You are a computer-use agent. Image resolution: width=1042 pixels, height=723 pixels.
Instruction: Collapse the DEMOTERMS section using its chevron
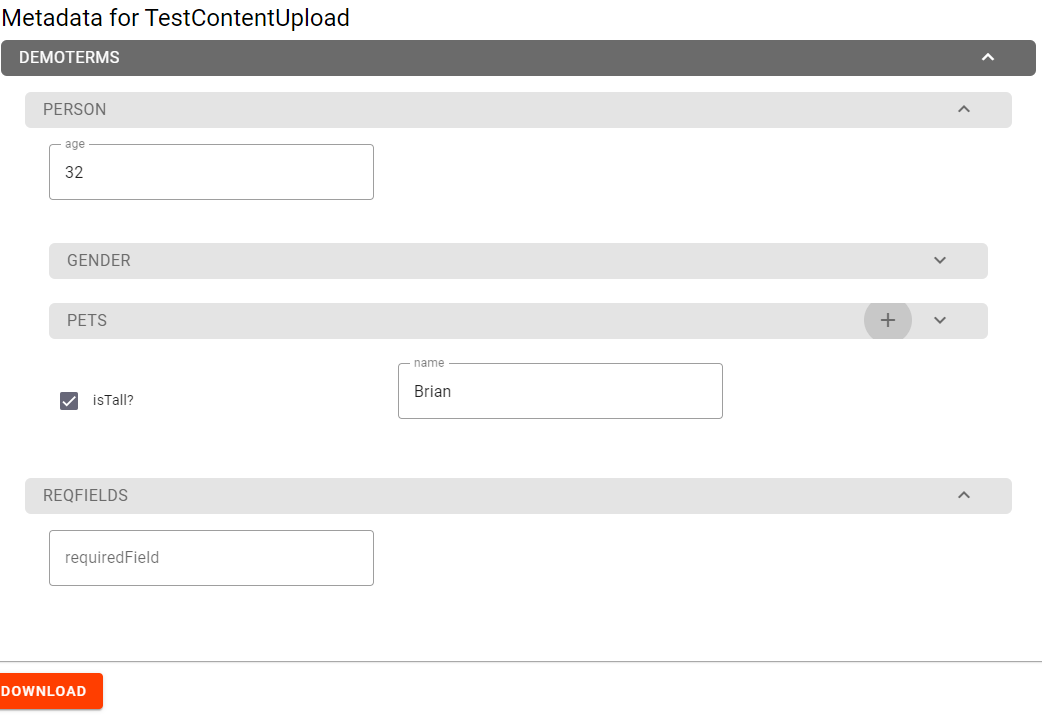pos(989,58)
